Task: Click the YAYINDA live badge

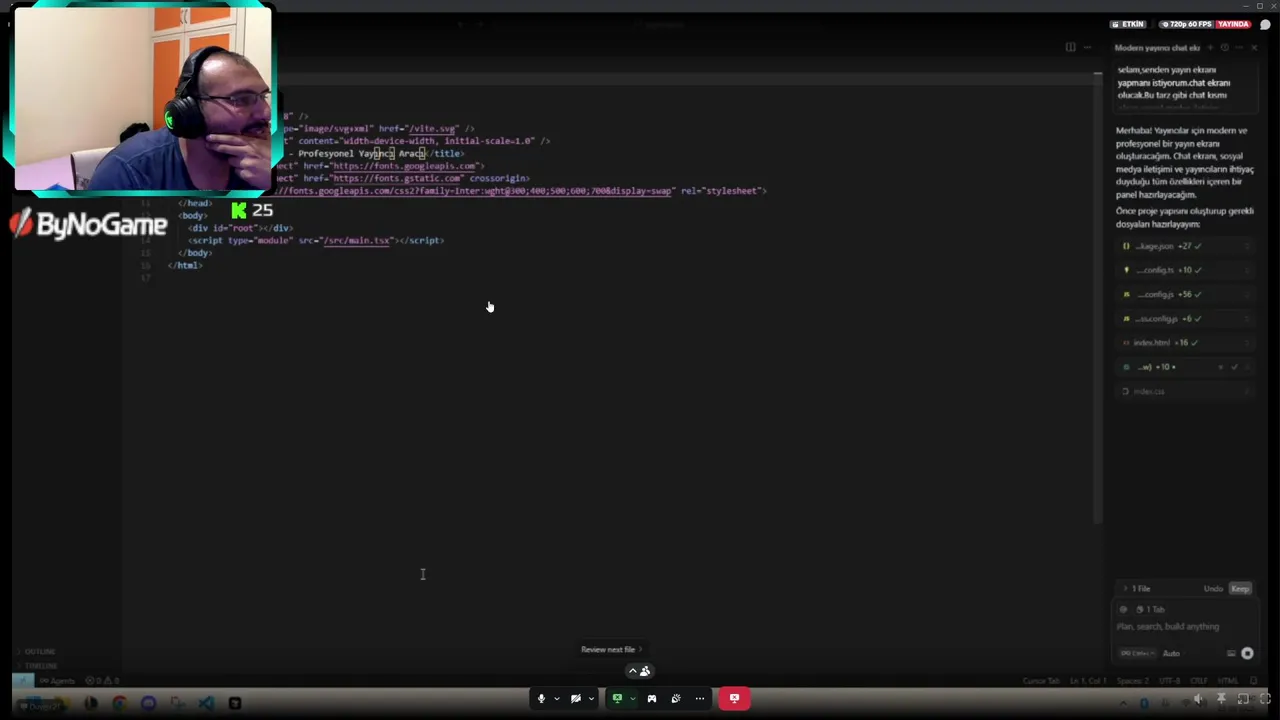Action: pos(1233,24)
